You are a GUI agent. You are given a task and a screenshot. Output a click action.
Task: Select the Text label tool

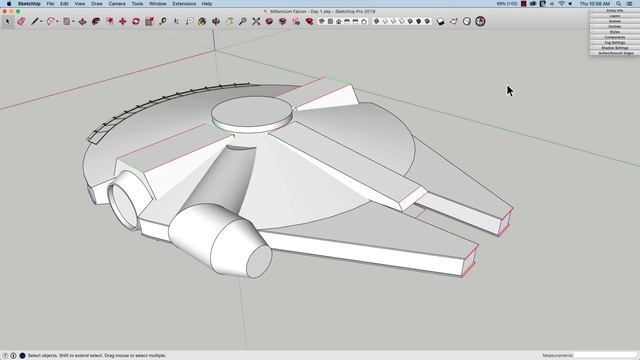tap(190, 21)
